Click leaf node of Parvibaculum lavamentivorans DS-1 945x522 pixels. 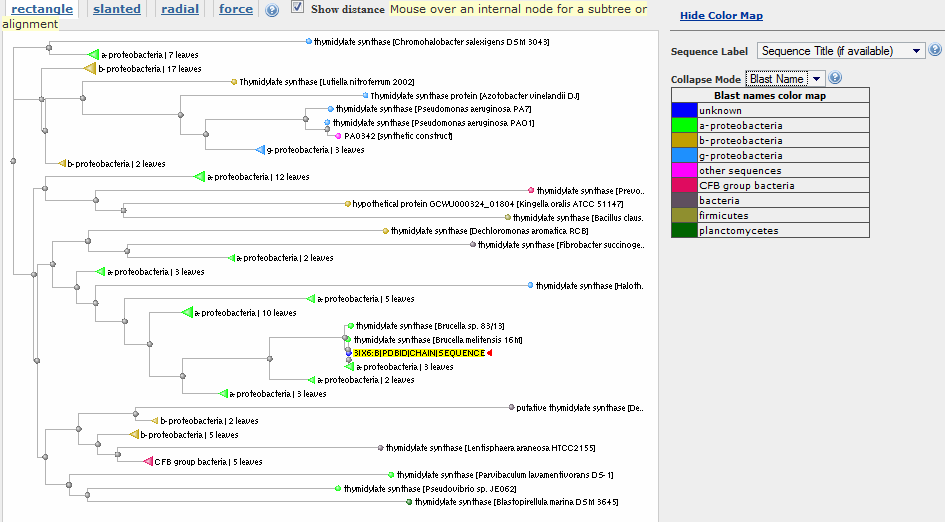point(391,475)
